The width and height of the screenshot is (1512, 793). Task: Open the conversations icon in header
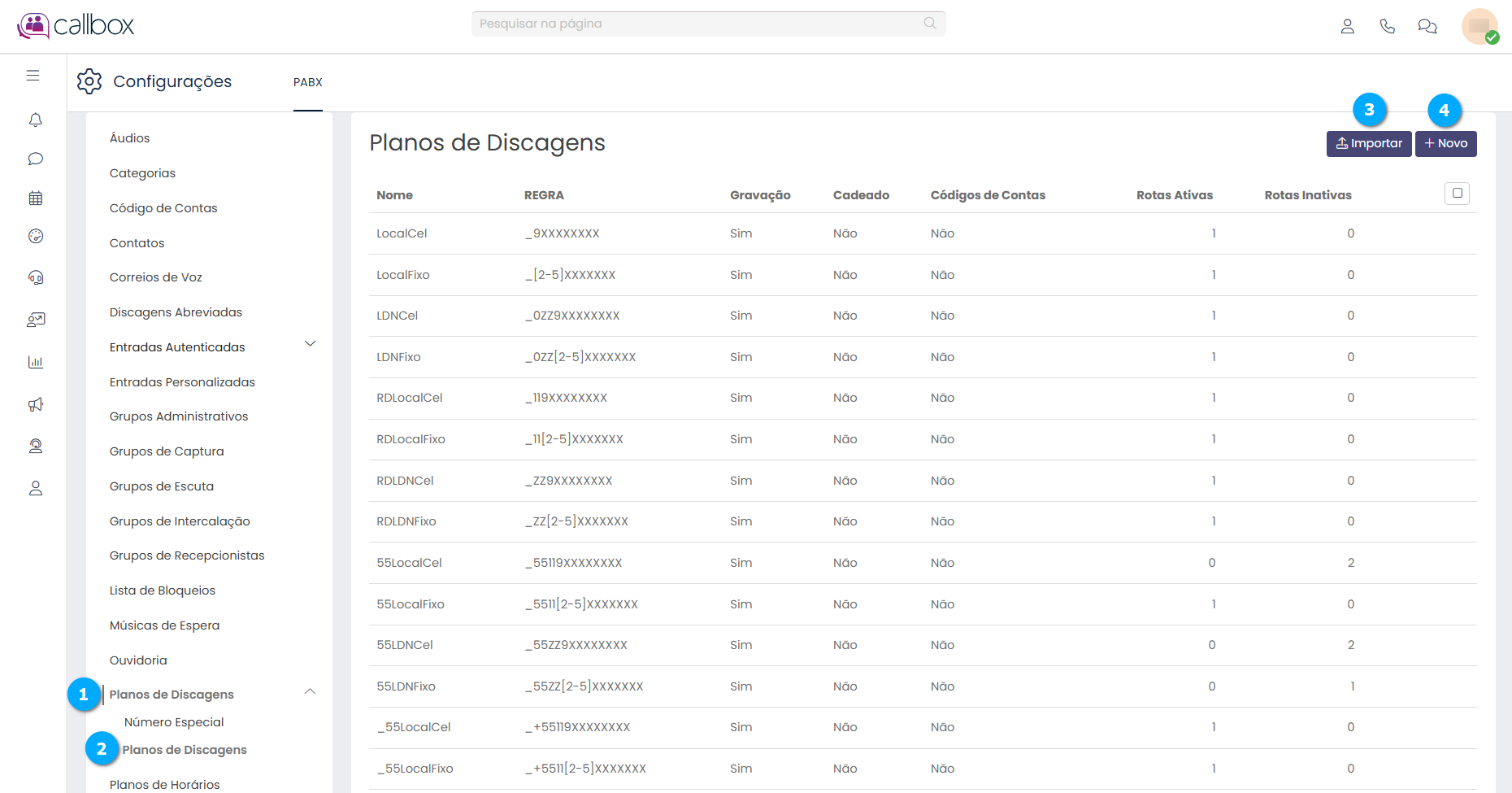tap(1427, 26)
